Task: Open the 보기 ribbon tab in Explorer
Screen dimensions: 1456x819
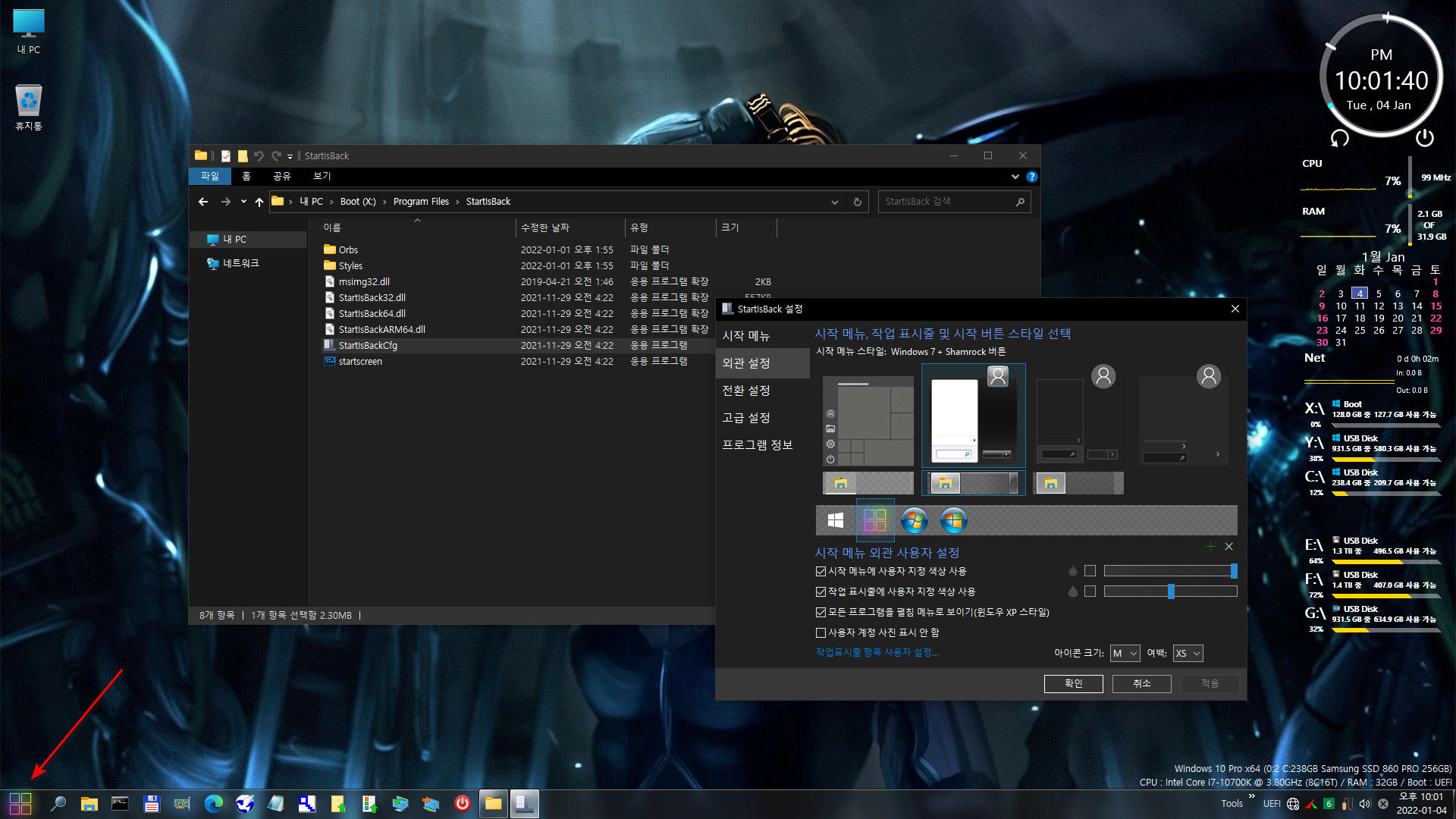Action: pos(322,176)
